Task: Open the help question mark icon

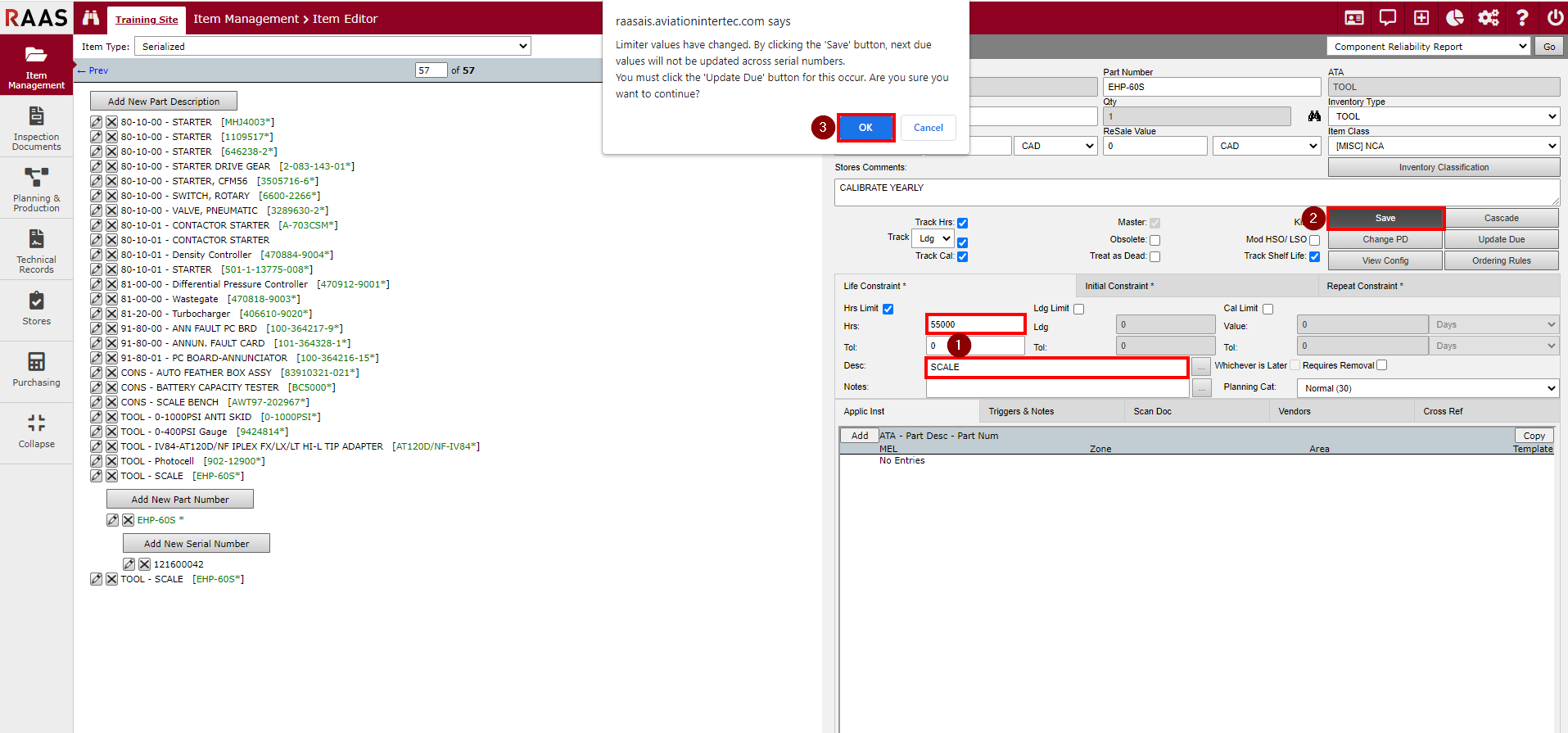Action: pyautogui.click(x=1522, y=18)
